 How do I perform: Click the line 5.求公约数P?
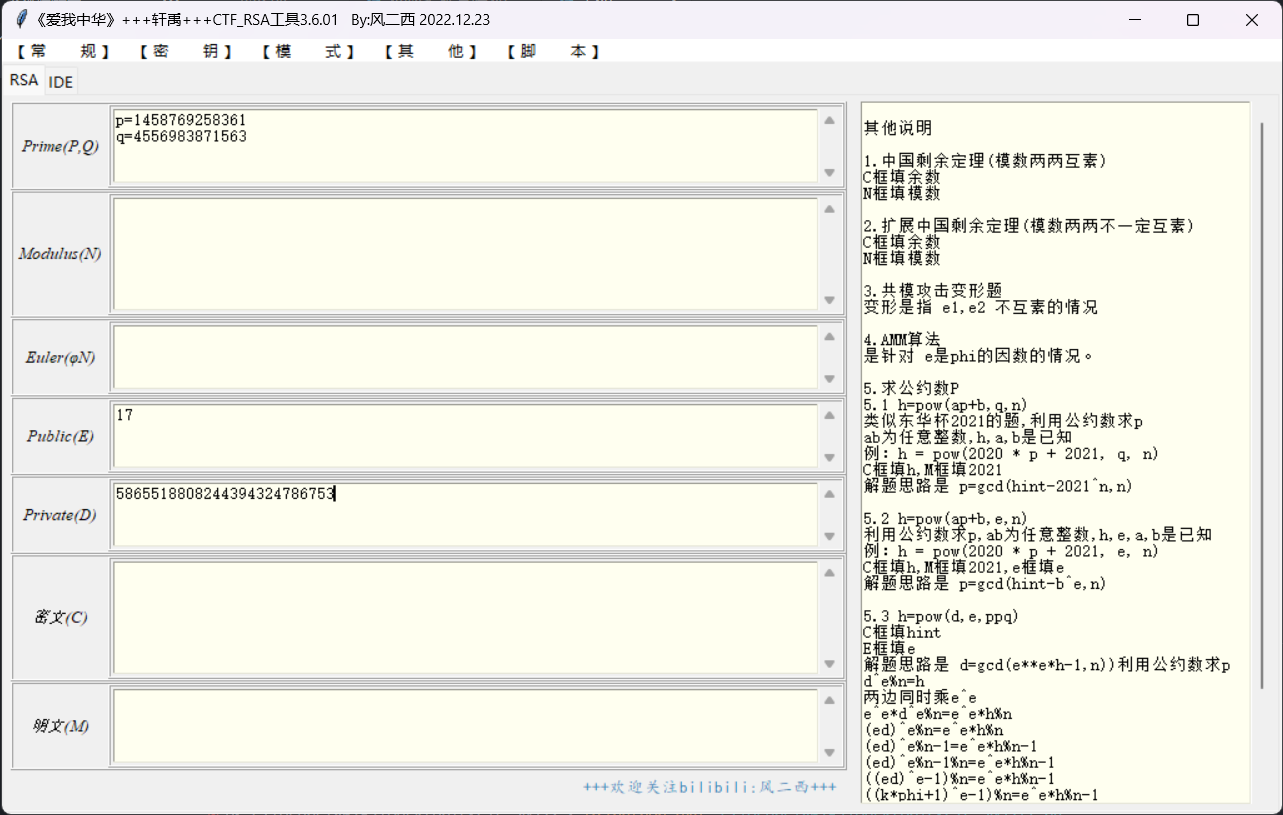[x=911, y=388]
